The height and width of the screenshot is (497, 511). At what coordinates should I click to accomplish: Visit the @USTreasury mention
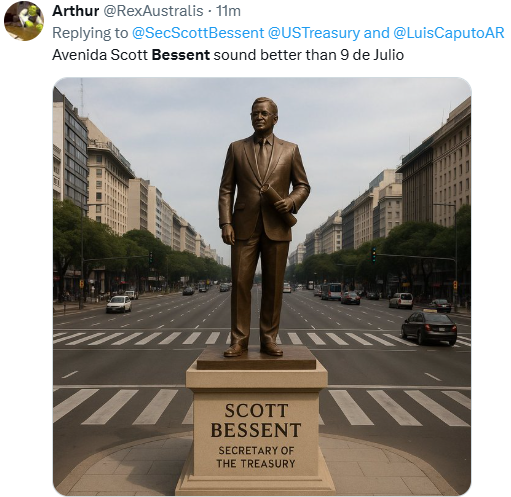314,33
